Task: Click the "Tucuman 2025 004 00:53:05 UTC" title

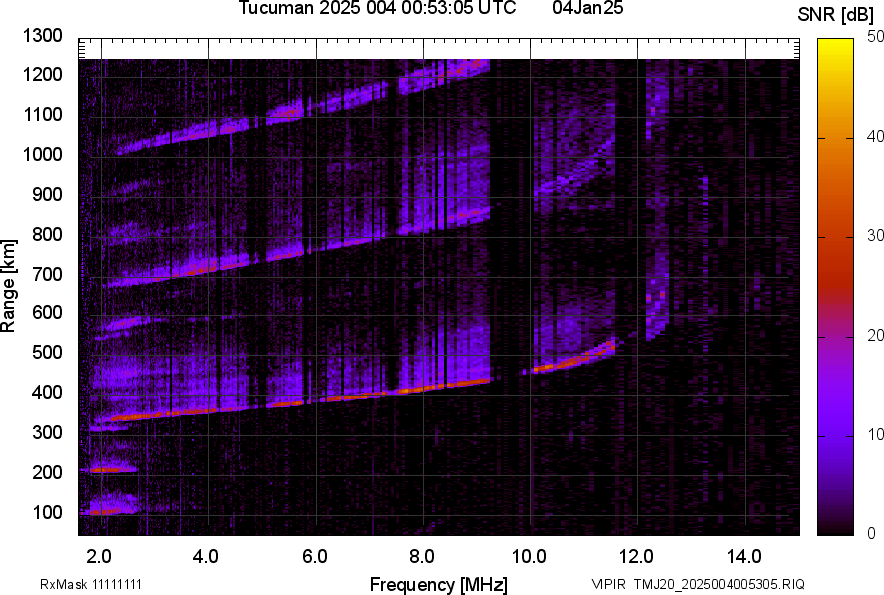Action: click(x=377, y=9)
